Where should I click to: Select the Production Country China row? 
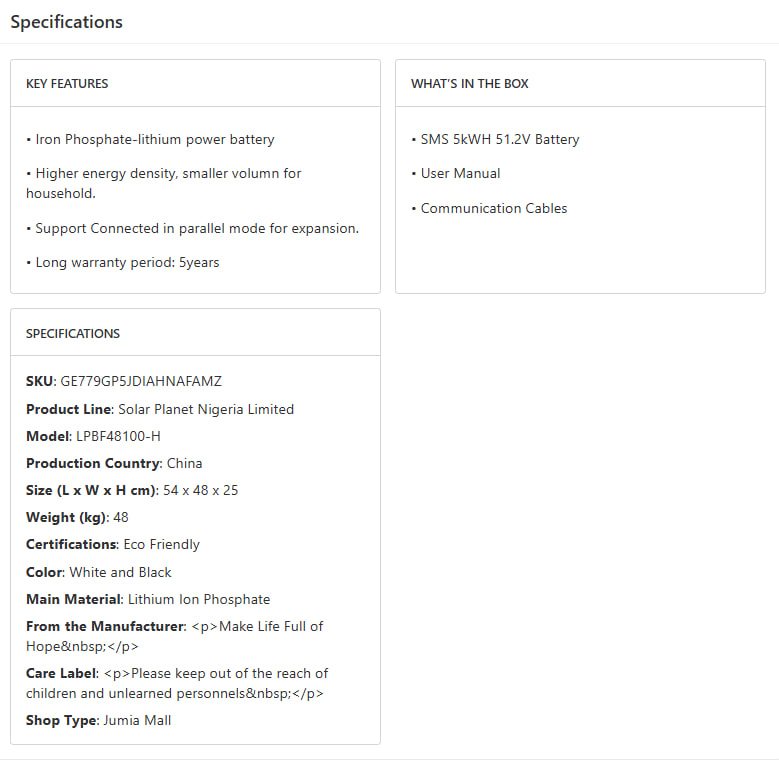(x=114, y=463)
